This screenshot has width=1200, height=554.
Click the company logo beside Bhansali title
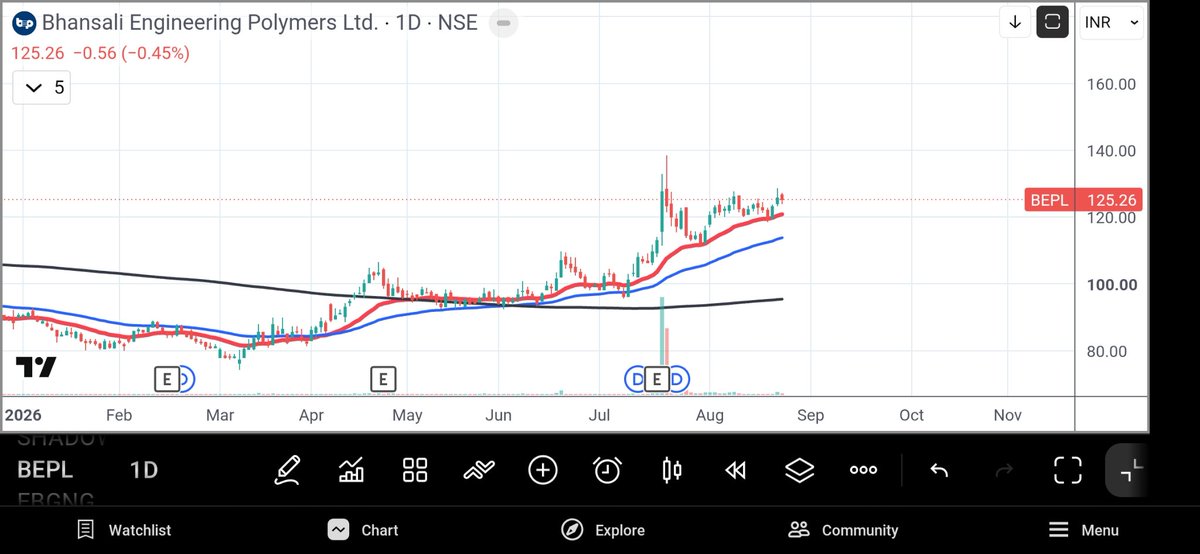click(x=26, y=22)
